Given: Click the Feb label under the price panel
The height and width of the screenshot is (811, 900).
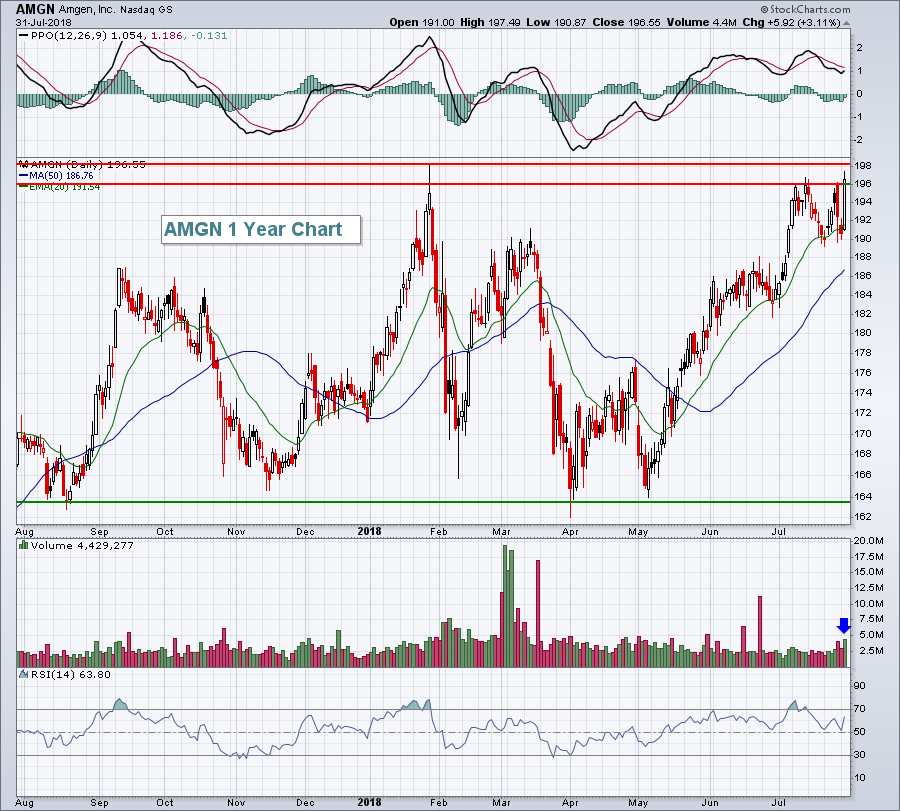Looking at the screenshot, I should [439, 531].
